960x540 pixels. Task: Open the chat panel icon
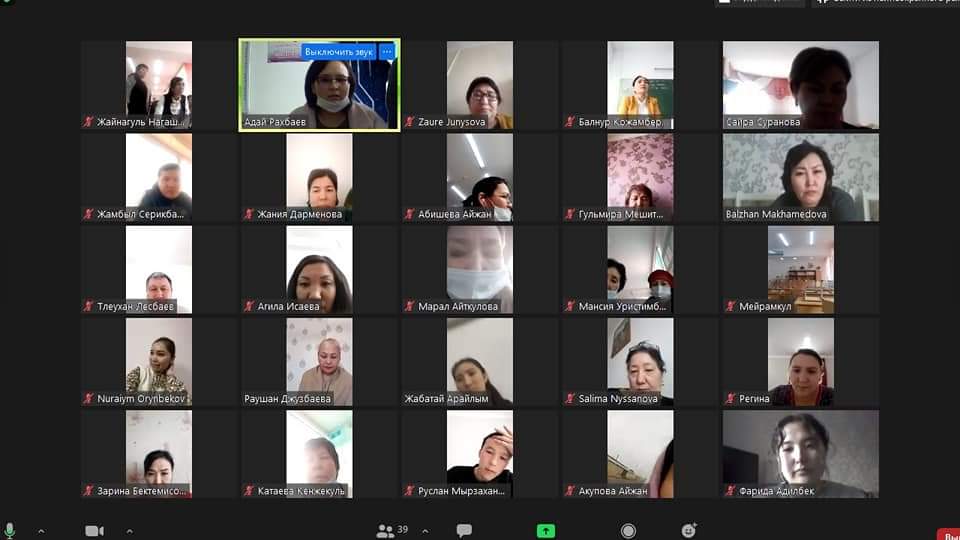tap(464, 531)
